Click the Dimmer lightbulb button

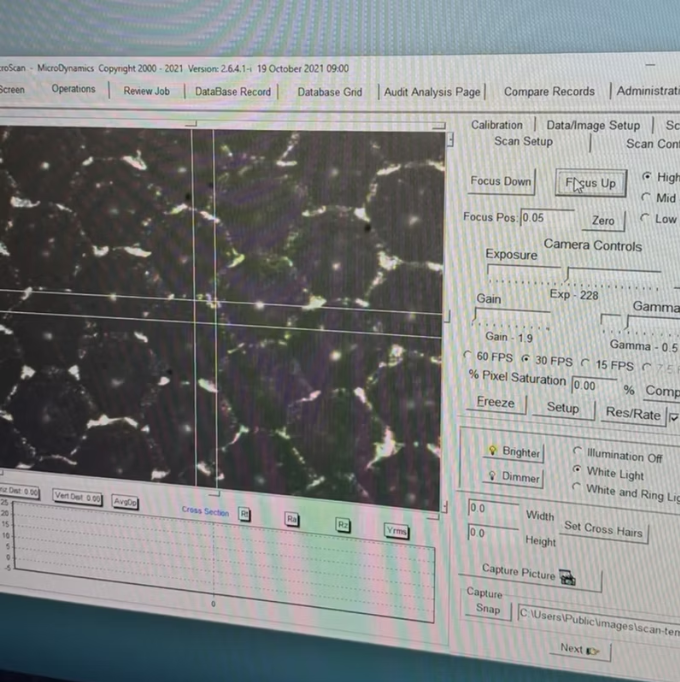[514, 478]
